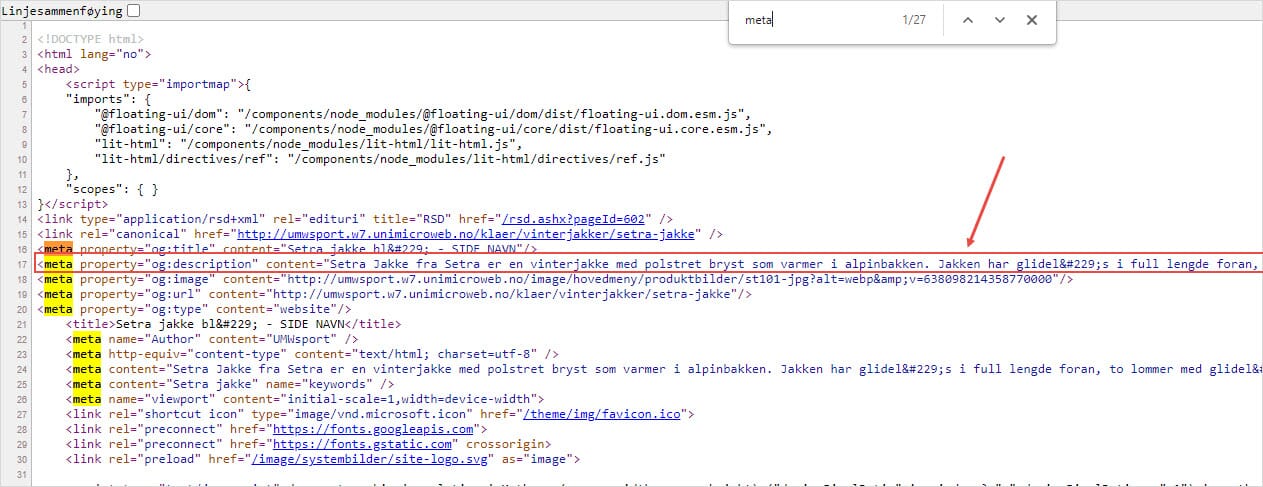Click the highlighted meta on og:title line
This screenshot has height=487, width=1263.
click(58, 249)
